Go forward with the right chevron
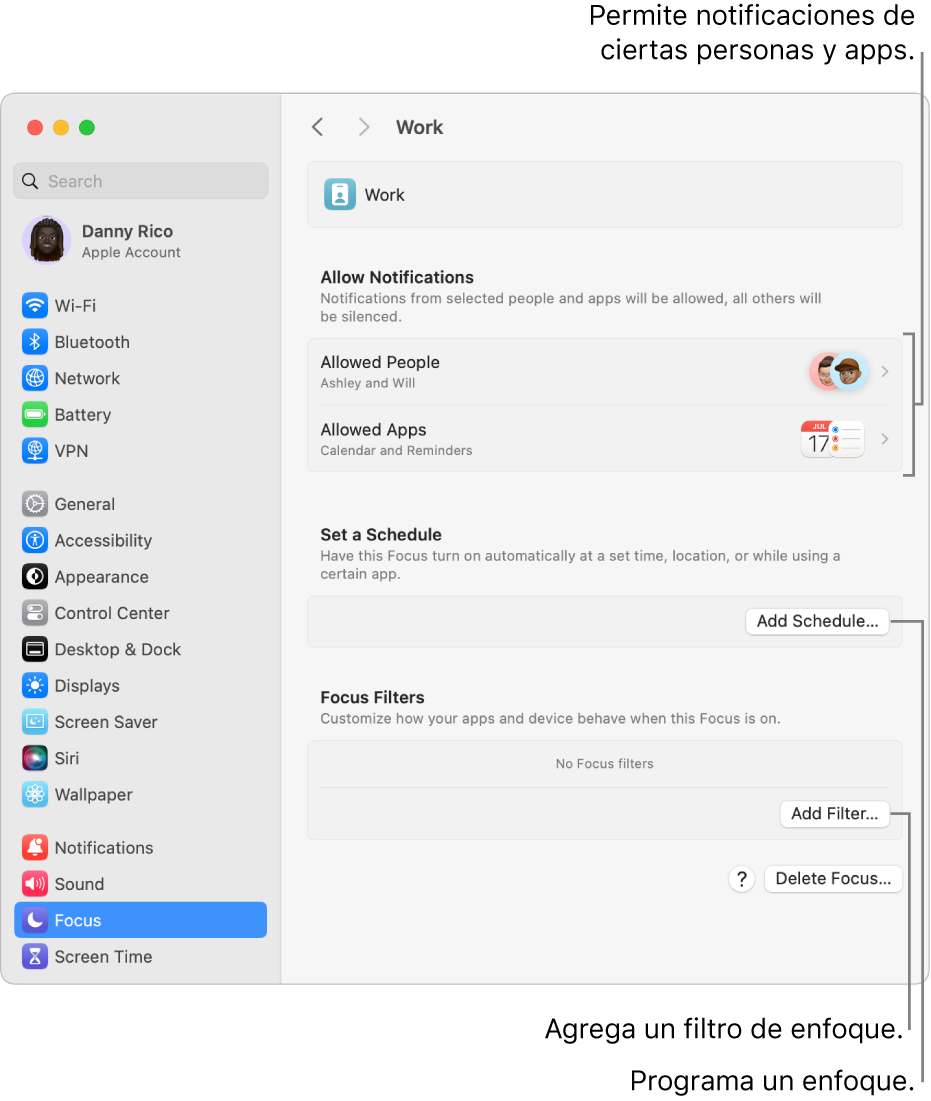The image size is (931, 1101). point(364,127)
